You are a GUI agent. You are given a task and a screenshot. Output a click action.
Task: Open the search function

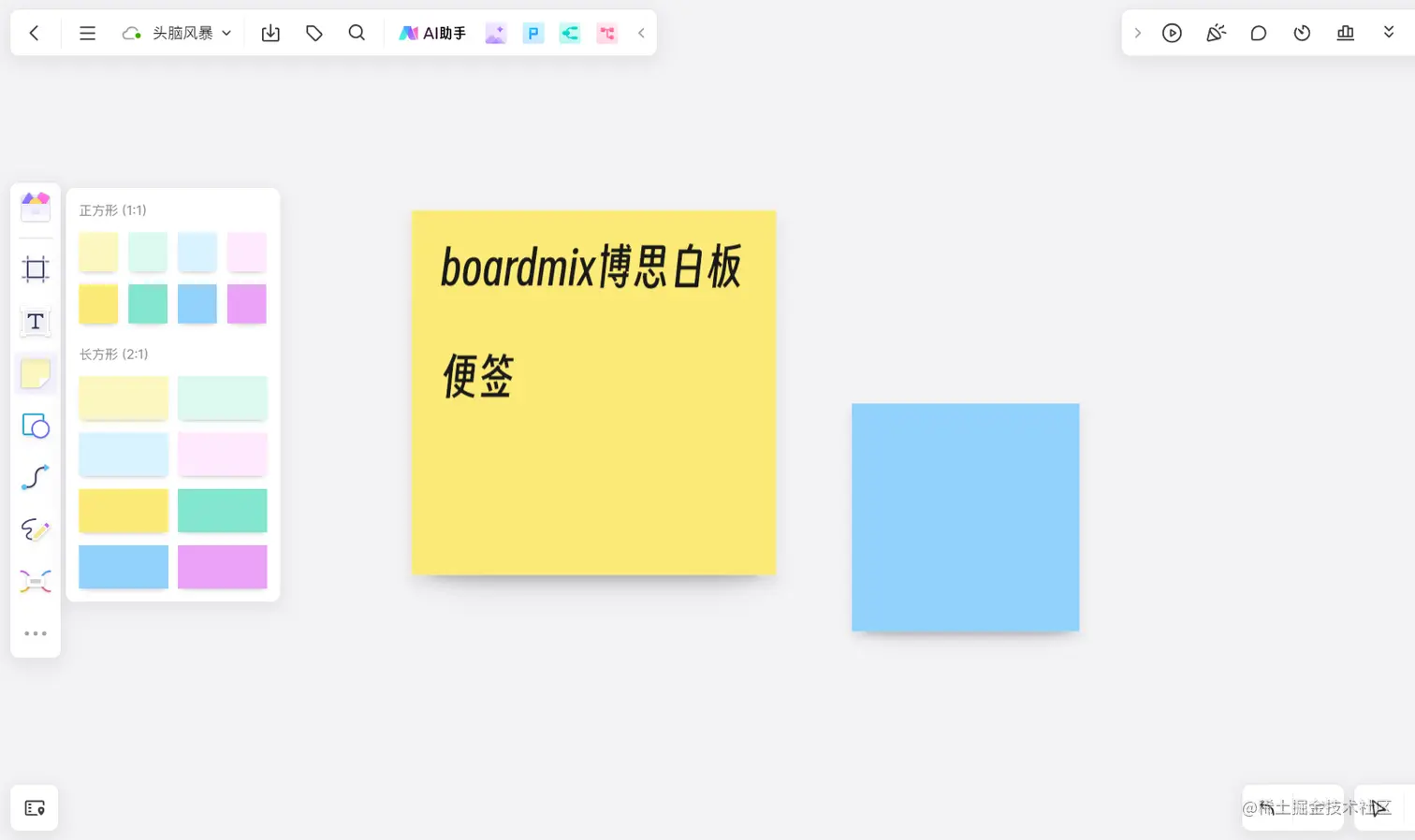point(357,33)
